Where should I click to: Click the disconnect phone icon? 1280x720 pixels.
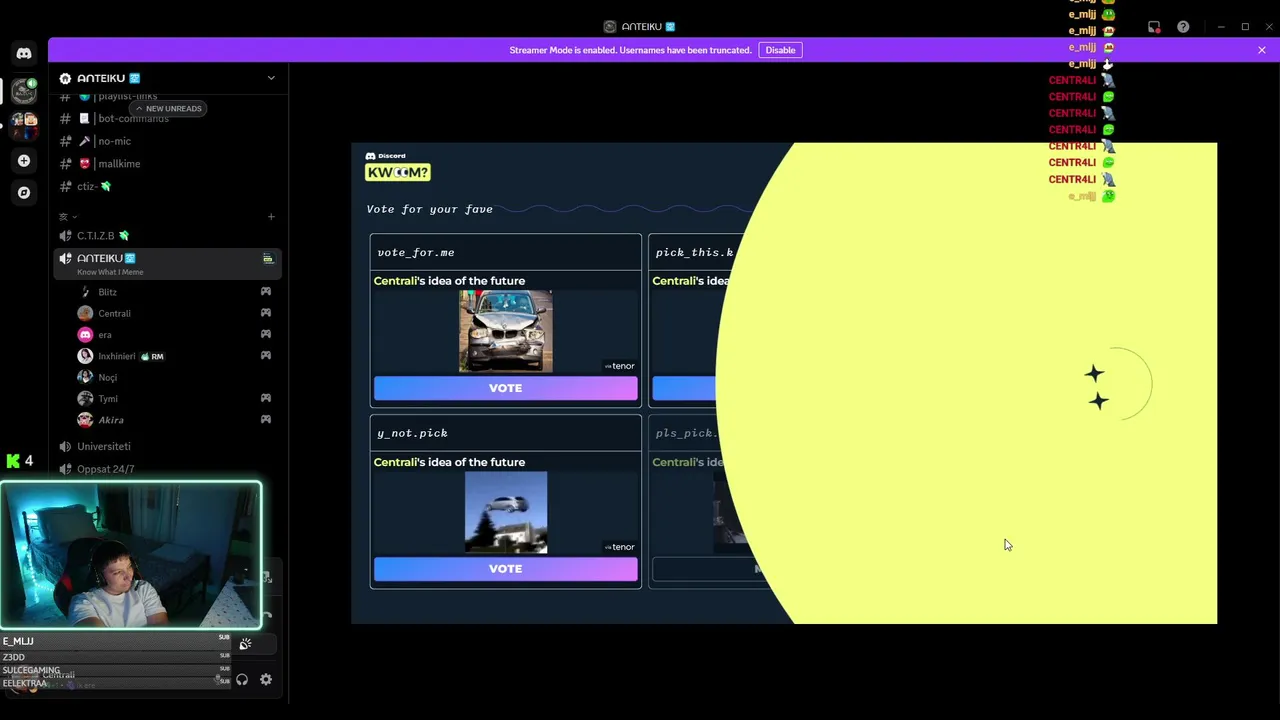[266, 615]
